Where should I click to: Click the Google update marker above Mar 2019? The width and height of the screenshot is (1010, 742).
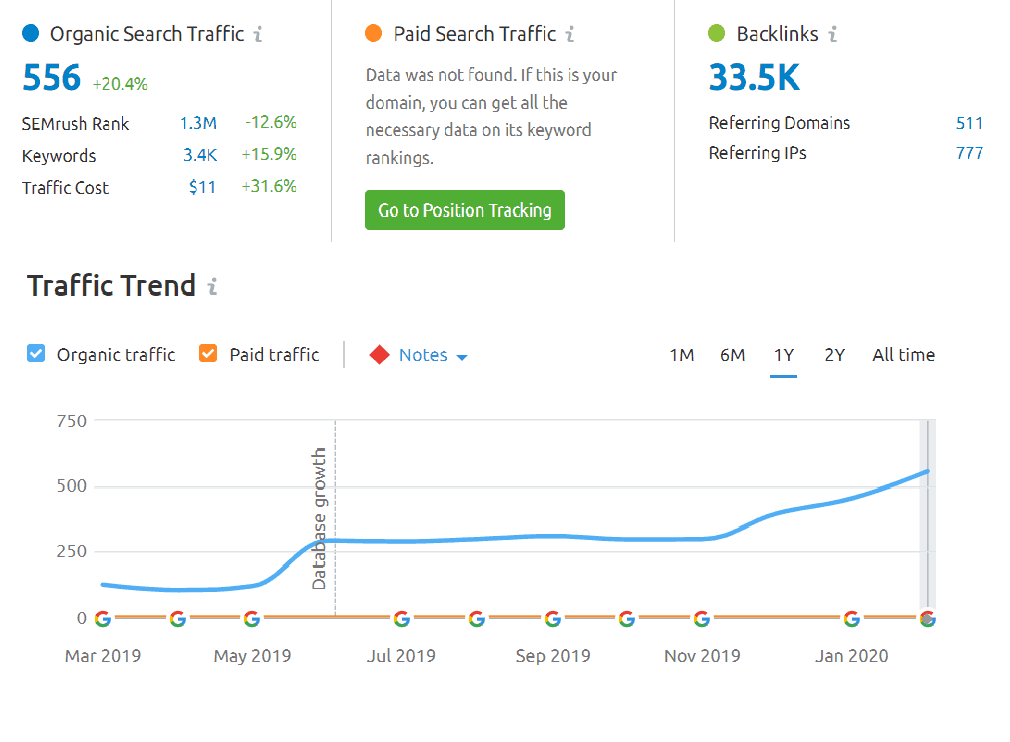102,619
